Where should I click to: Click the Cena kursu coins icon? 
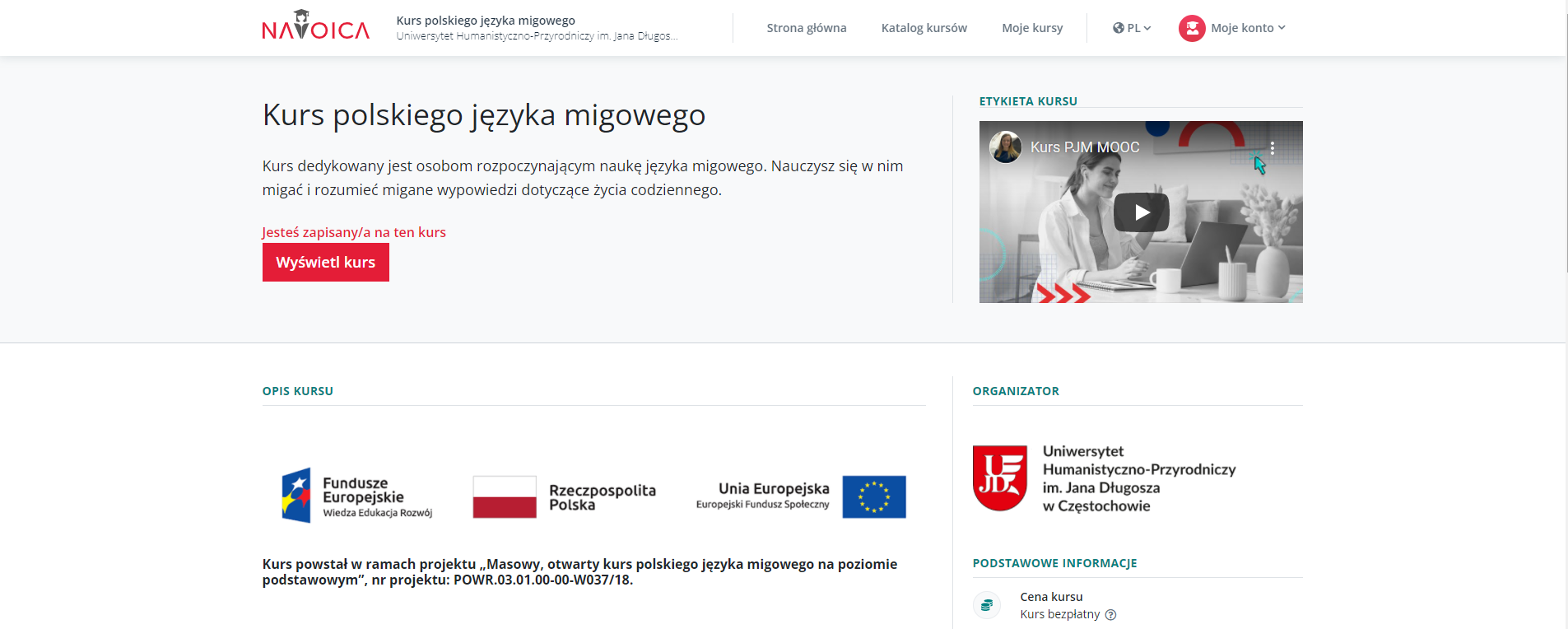(x=987, y=605)
